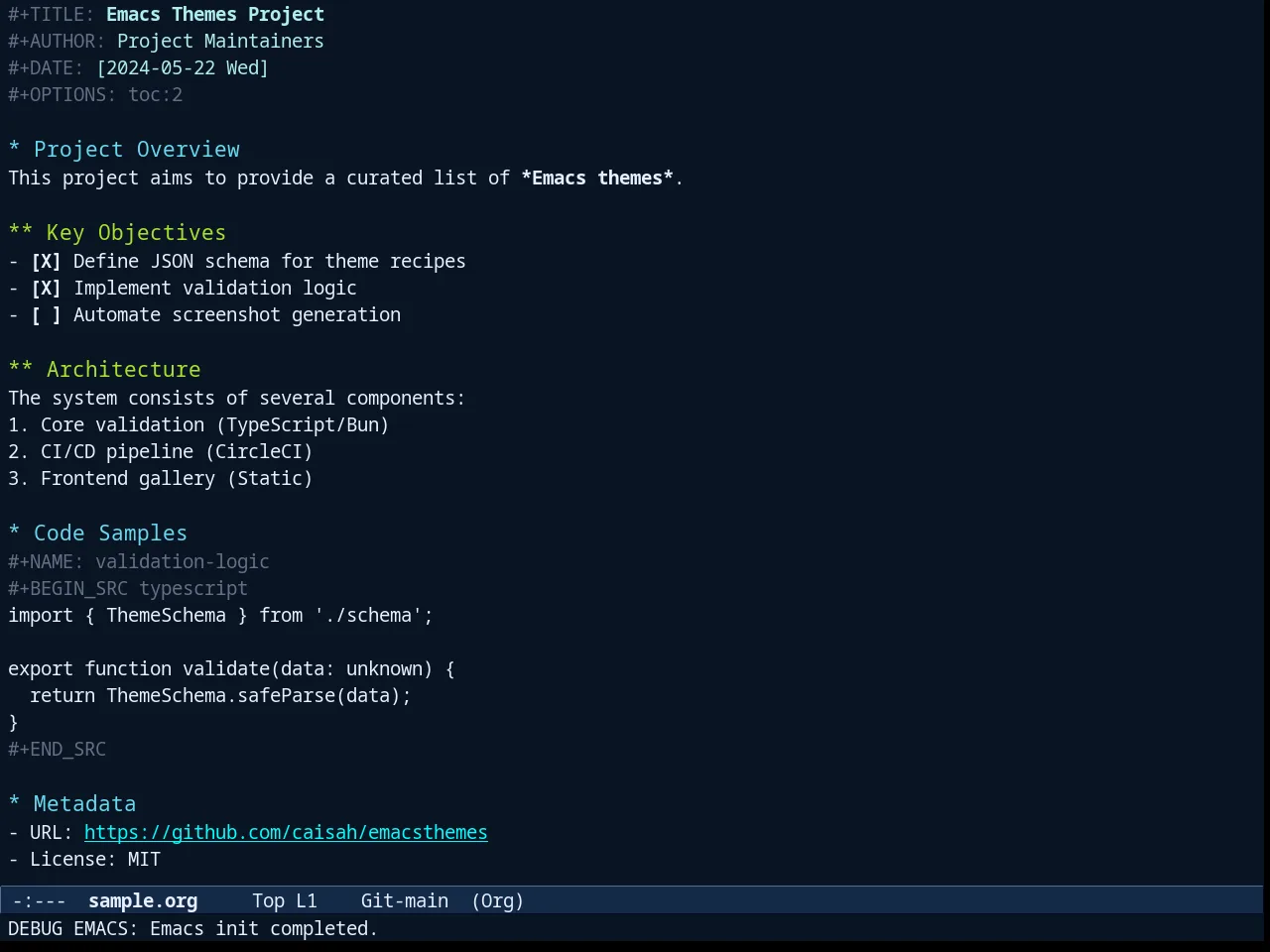Click the (Org) major mode indicator
1270x952 pixels.
pyautogui.click(x=498, y=900)
